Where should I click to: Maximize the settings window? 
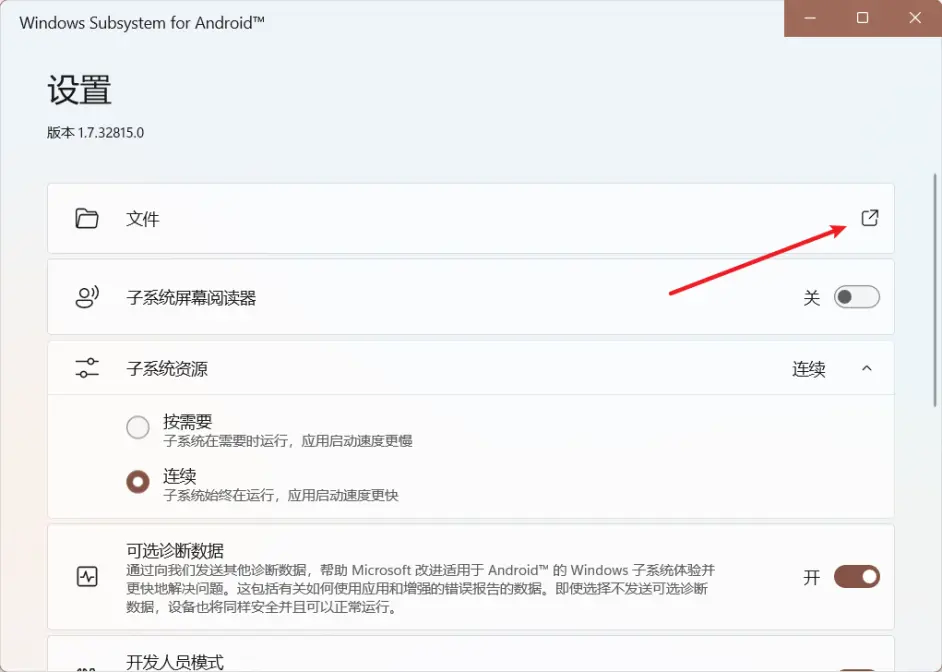(x=862, y=18)
